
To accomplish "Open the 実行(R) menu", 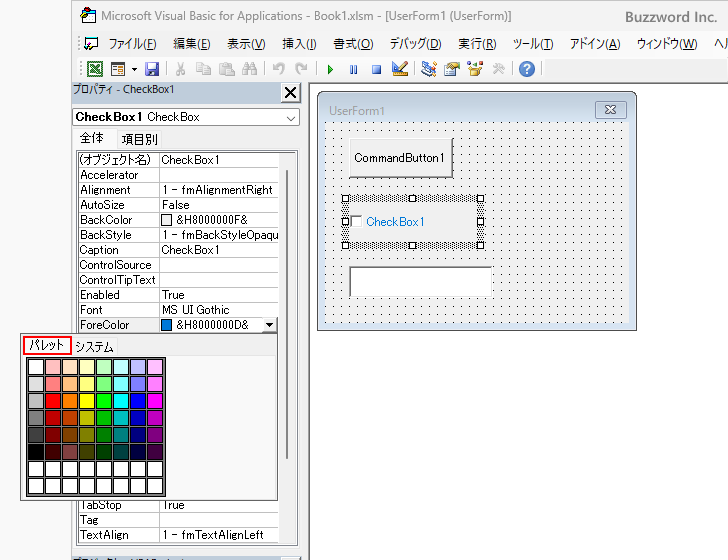I will point(477,44).
